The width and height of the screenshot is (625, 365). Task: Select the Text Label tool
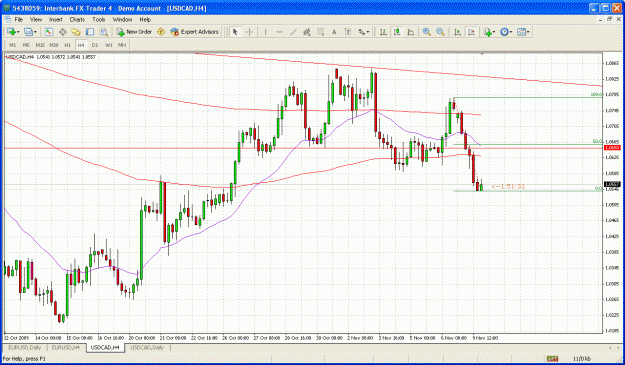pyautogui.click(x=348, y=32)
